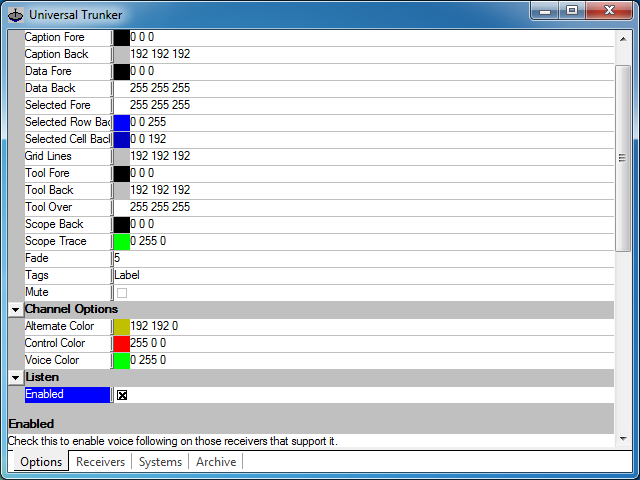Viewport: 640px width, 480px height.
Task: Close the Universal Trunker window
Action: pyautogui.click(x=609, y=11)
